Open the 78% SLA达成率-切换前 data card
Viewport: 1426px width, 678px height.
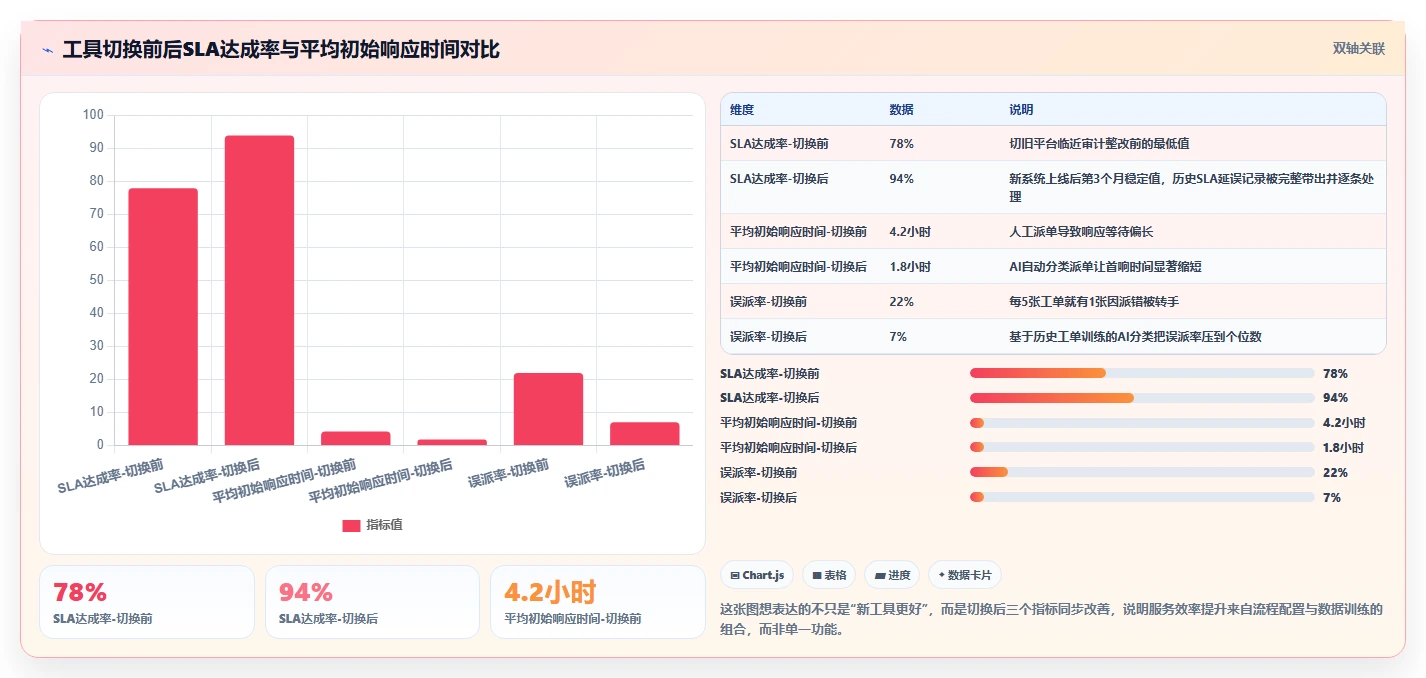click(147, 602)
